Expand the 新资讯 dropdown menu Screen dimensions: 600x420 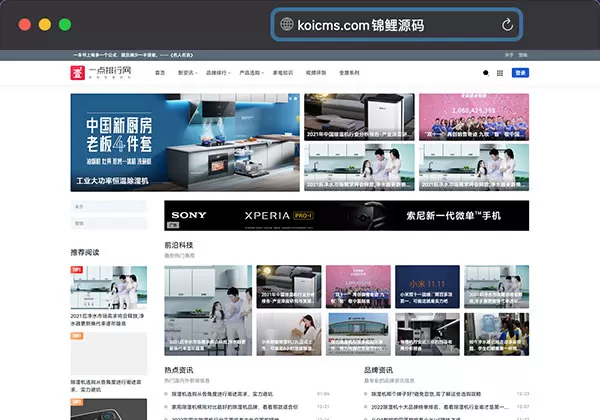[x=188, y=73]
